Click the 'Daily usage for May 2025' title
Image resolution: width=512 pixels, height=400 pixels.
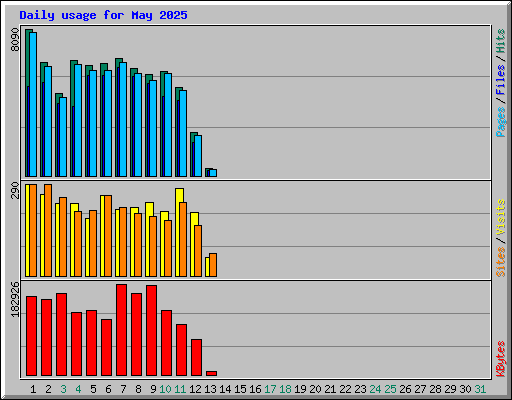coord(103,15)
